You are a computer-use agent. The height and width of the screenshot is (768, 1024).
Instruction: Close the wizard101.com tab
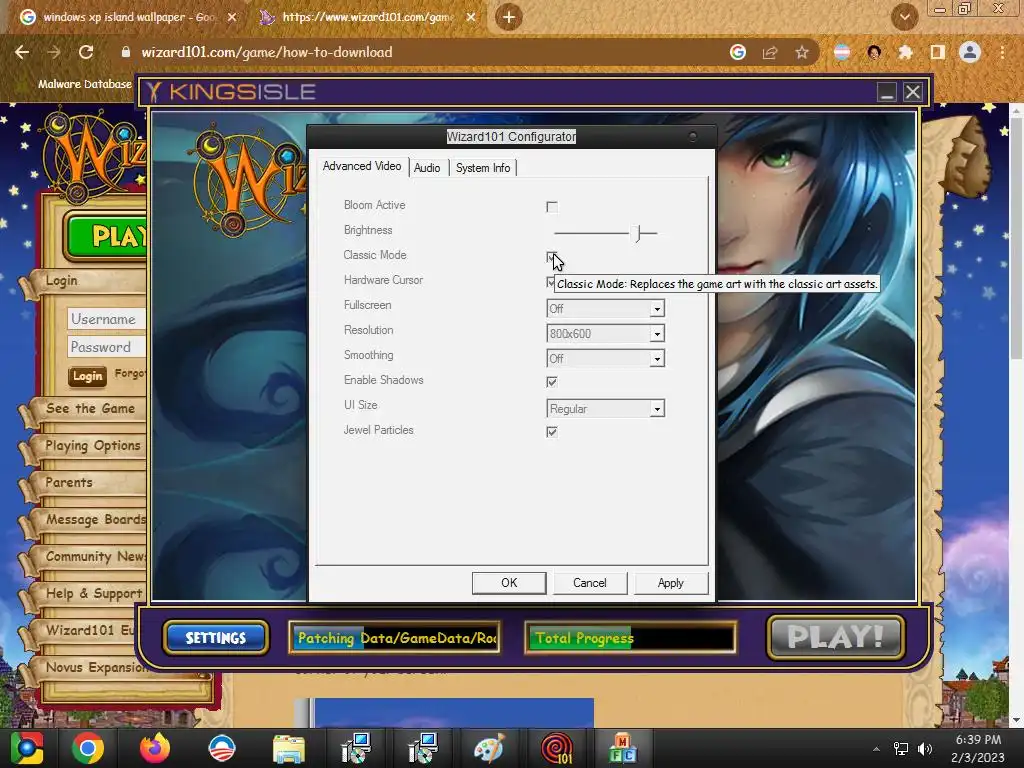(470, 17)
